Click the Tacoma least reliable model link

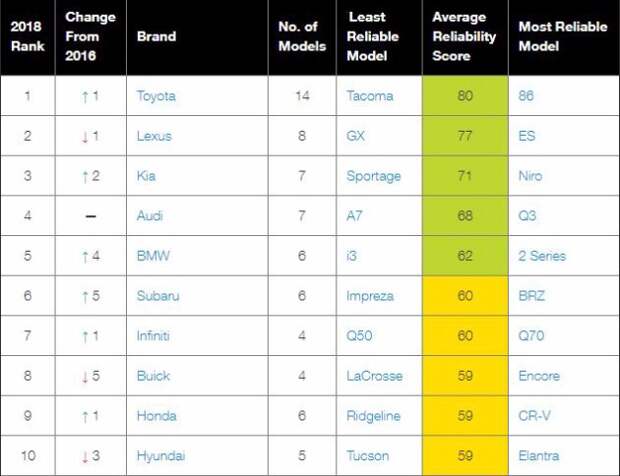tap(370, 96)
